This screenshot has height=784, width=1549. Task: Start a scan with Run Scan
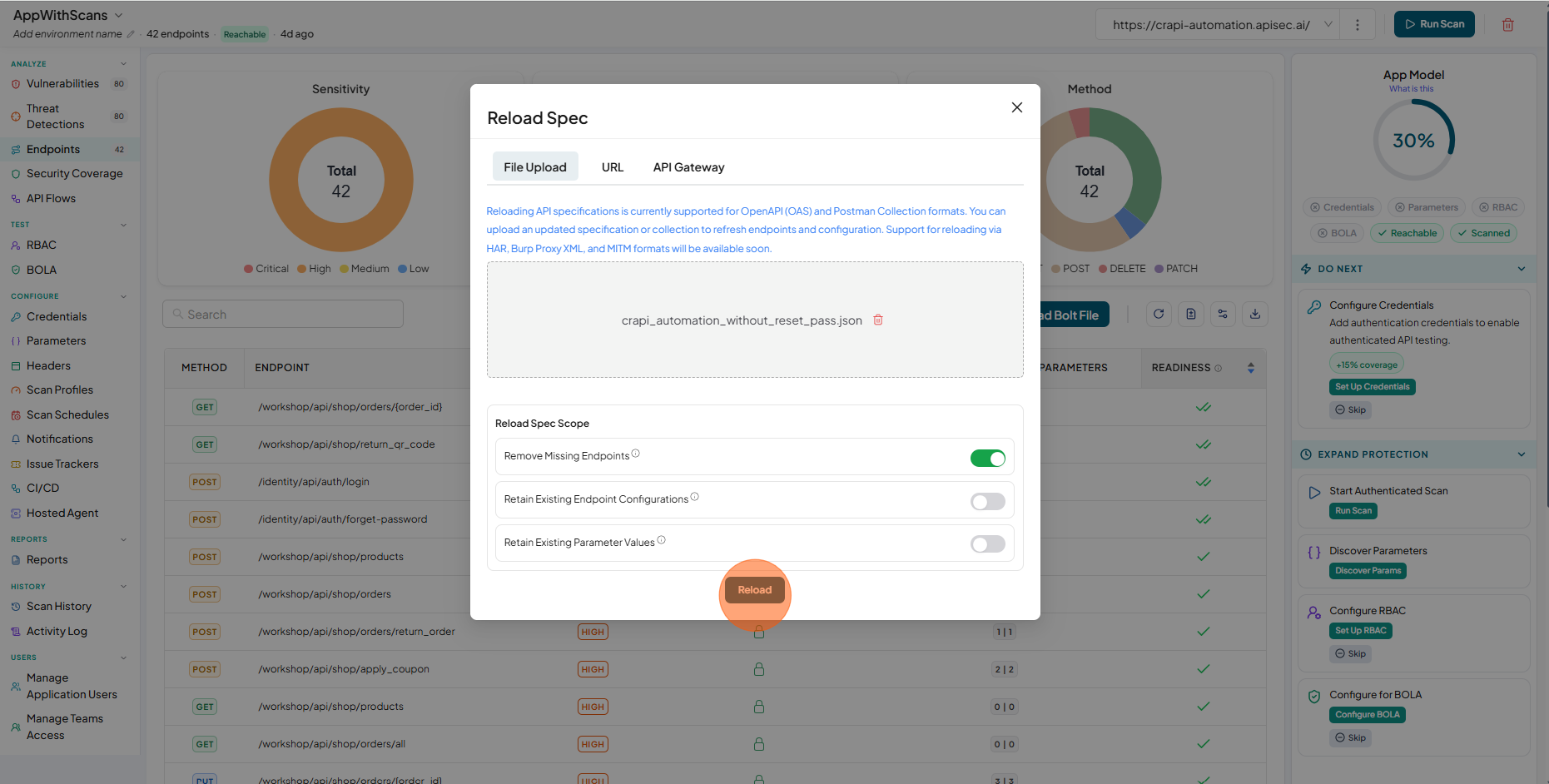tap(1434, 24)
